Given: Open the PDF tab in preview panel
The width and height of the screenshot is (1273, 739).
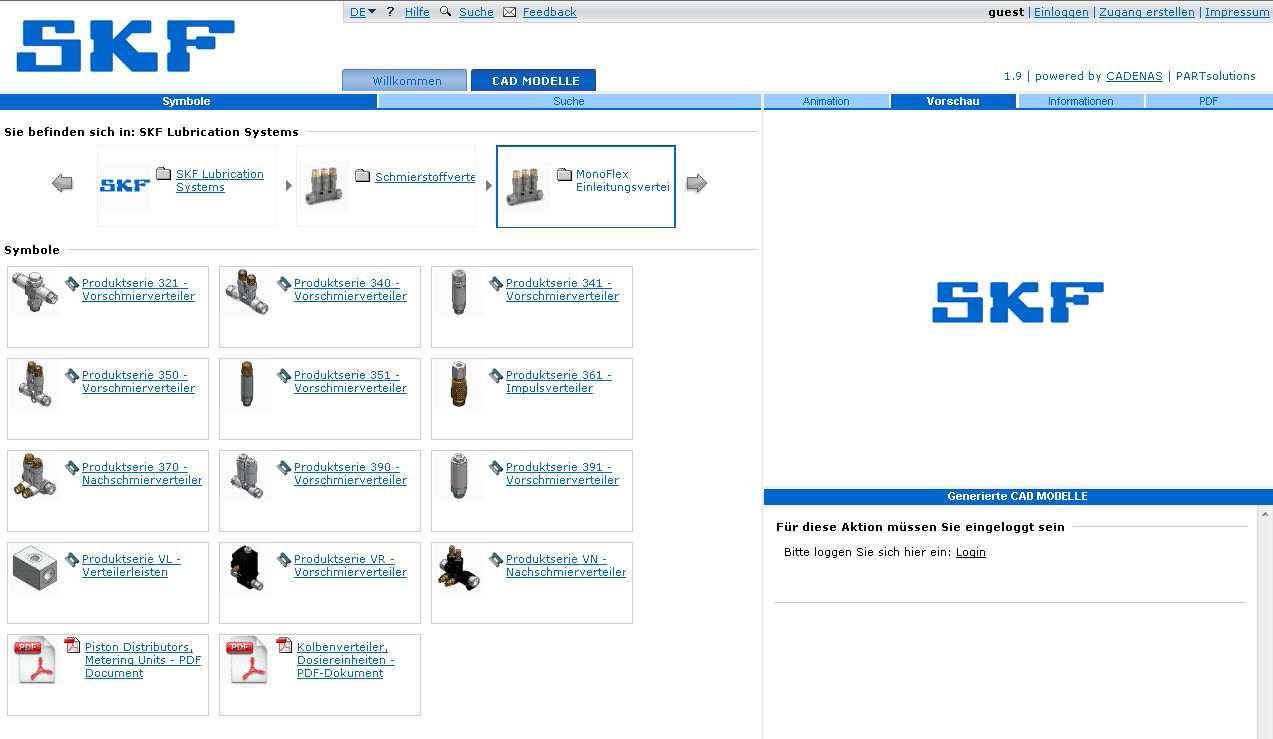Looking at the screenshot, I should 1208,101.
